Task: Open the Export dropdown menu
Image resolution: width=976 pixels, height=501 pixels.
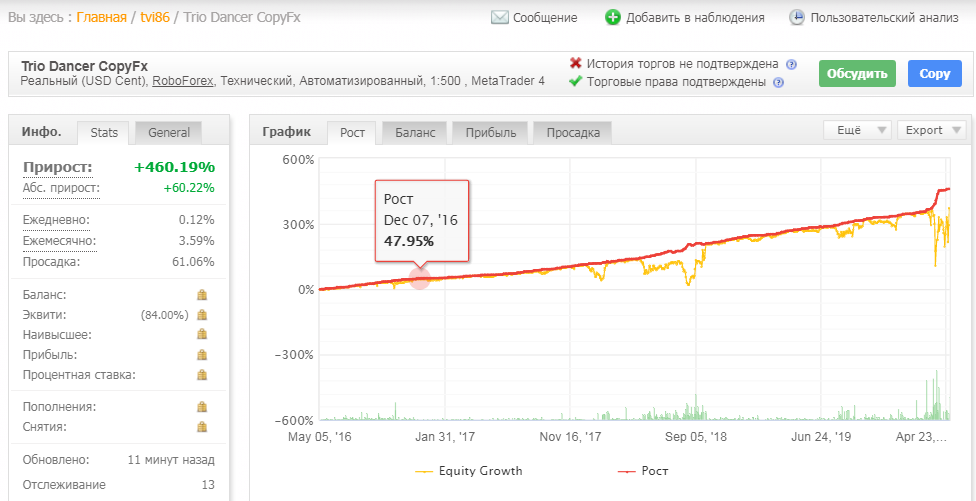Action: pos(932,130)
